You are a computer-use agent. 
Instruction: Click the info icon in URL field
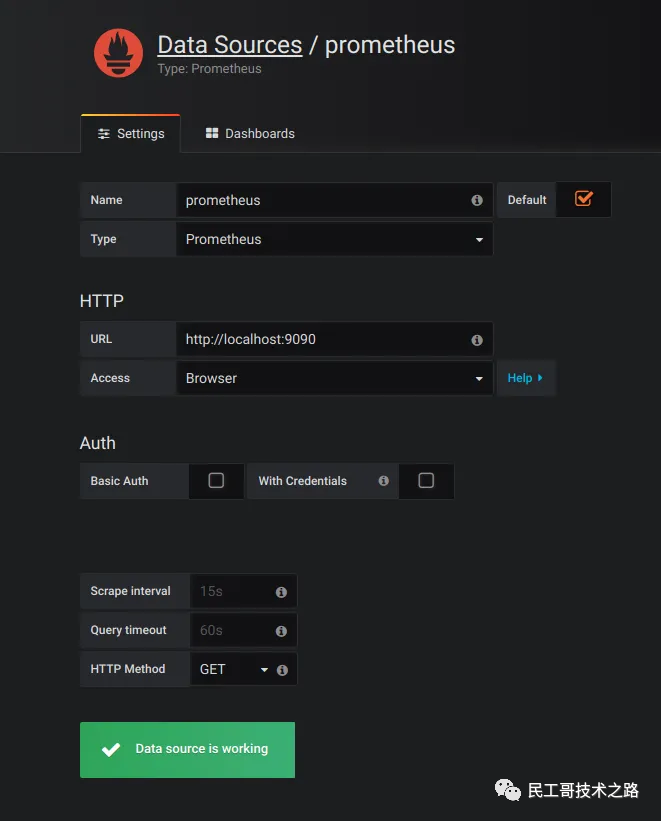click(x=477, y=340)
